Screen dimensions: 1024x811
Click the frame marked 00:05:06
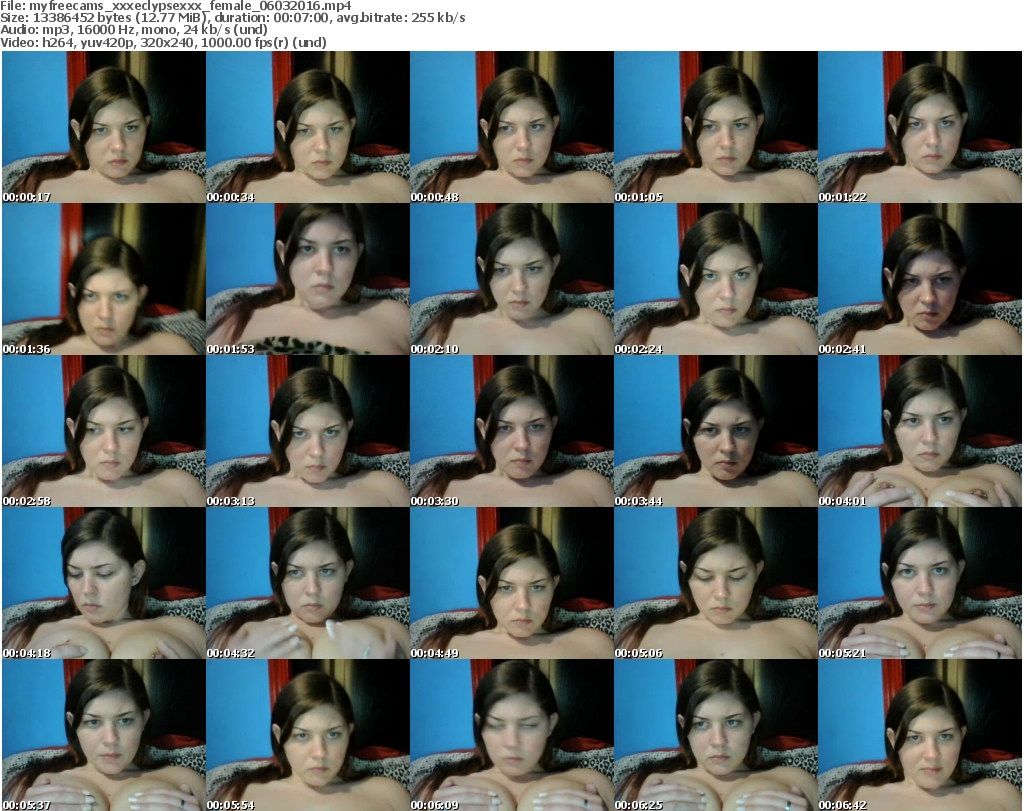click(x=715, y=583)
